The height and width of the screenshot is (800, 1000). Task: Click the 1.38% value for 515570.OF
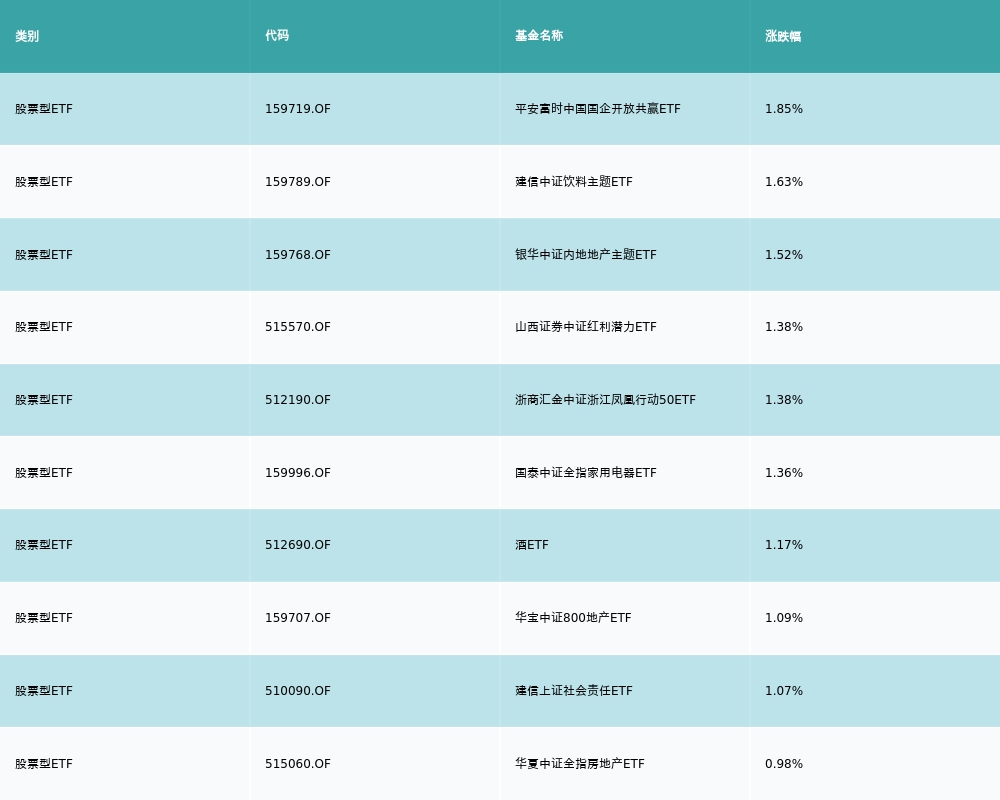click(x=784, y=327)
